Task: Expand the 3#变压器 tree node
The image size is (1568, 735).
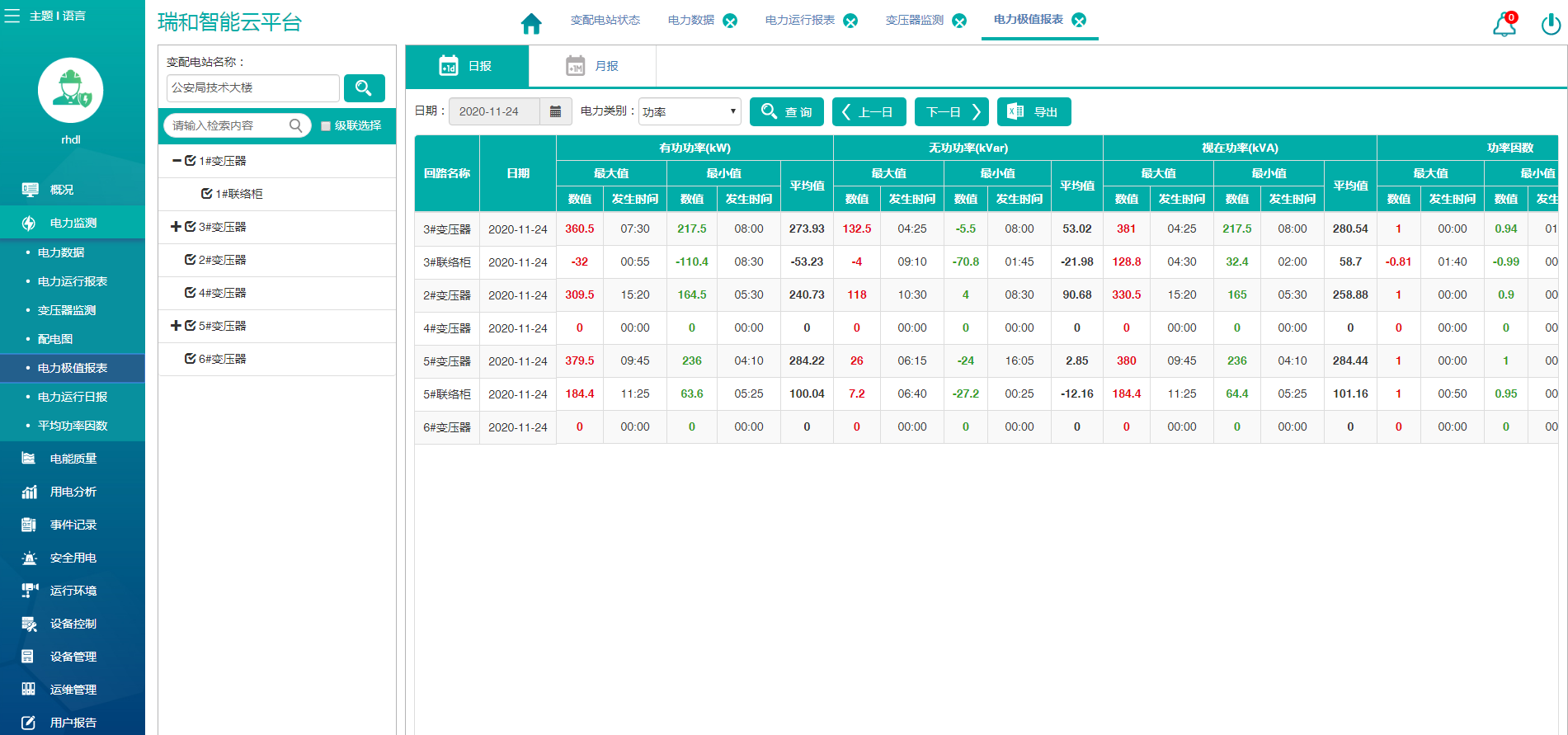Action: [176, 227]
